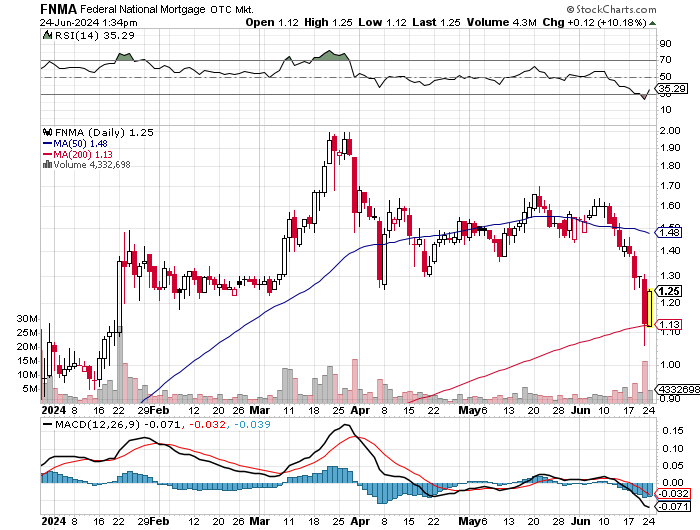This screenshot has width=700, height=530.
Task: Click the FNMA ticker symbol title
Action: coord(58,9)
